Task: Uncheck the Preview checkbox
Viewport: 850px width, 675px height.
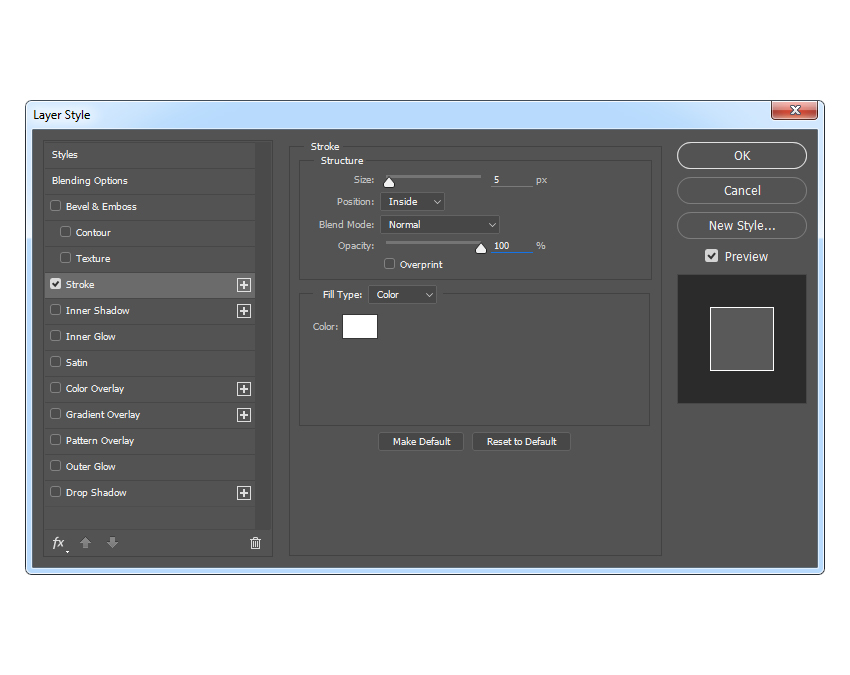Action: [712, 257]
